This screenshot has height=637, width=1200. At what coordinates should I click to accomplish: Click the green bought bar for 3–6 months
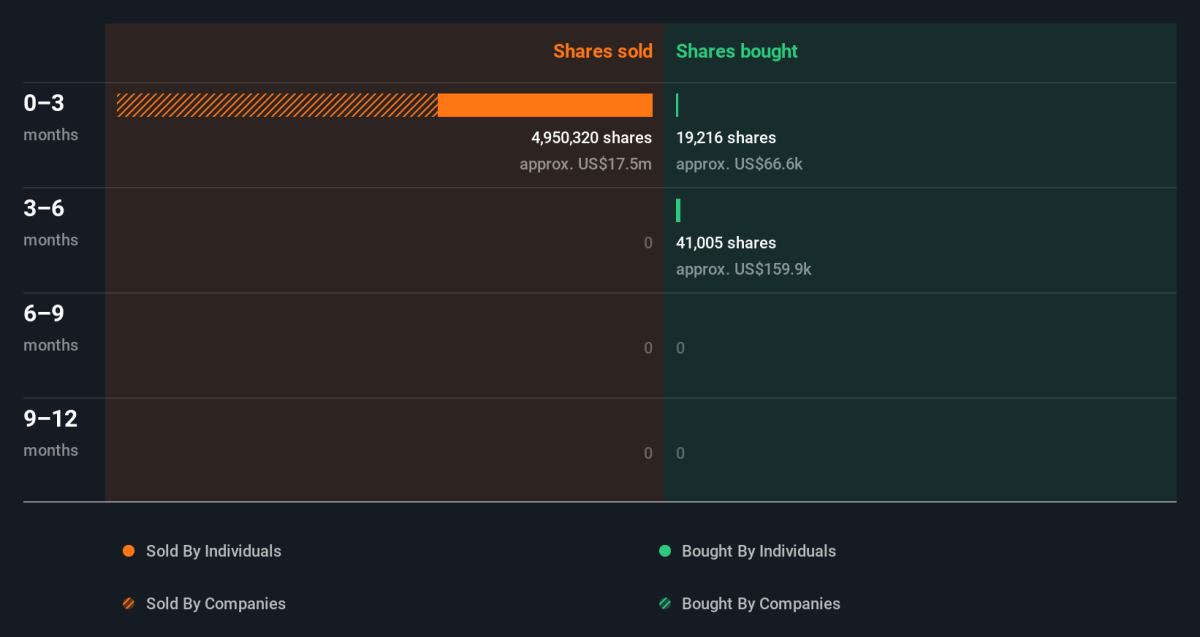[x=678, y=210]
